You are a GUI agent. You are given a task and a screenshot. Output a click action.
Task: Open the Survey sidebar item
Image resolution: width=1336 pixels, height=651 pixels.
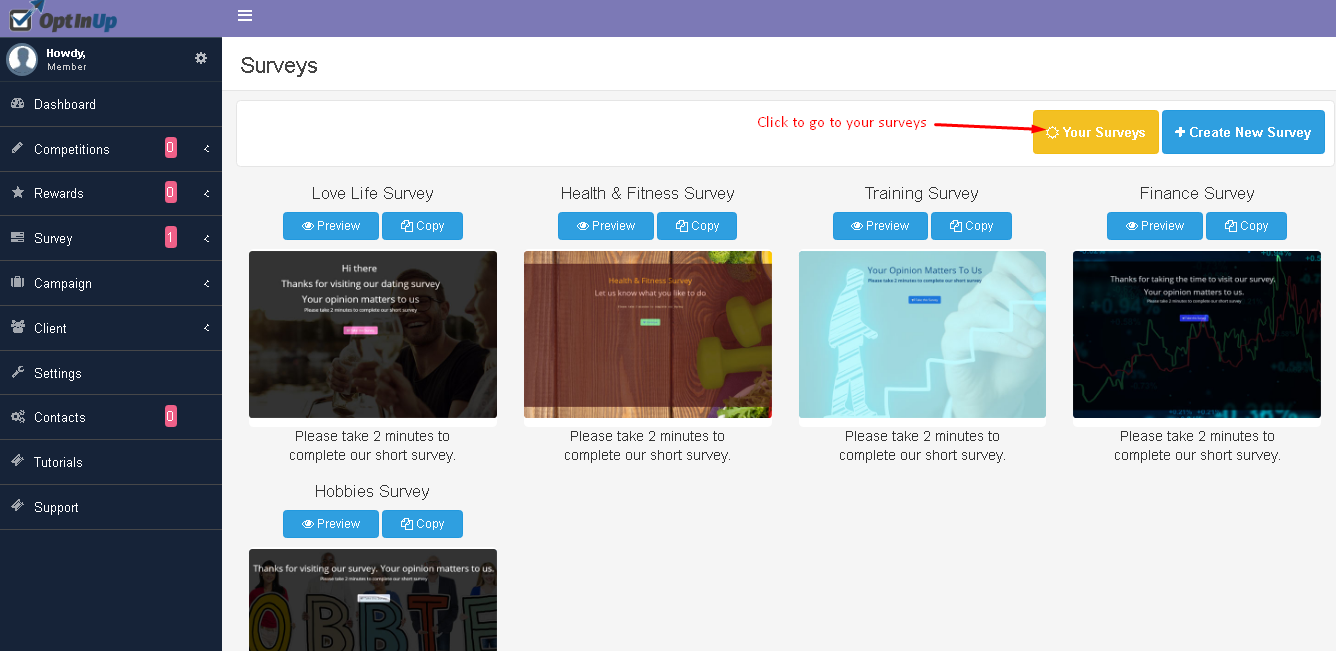coord(111,238)
